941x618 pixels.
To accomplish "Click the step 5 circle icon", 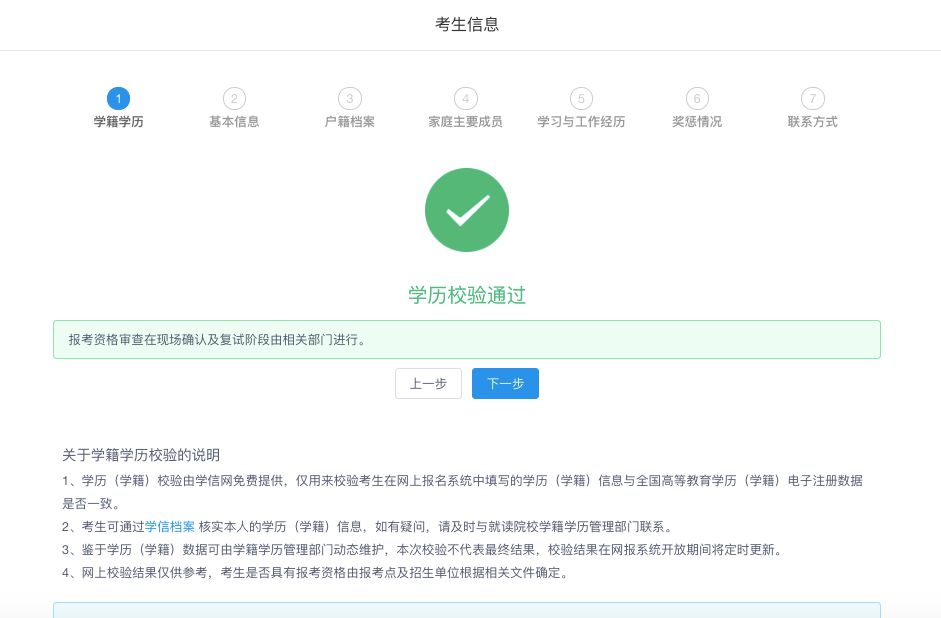I will tap(581, 98).
